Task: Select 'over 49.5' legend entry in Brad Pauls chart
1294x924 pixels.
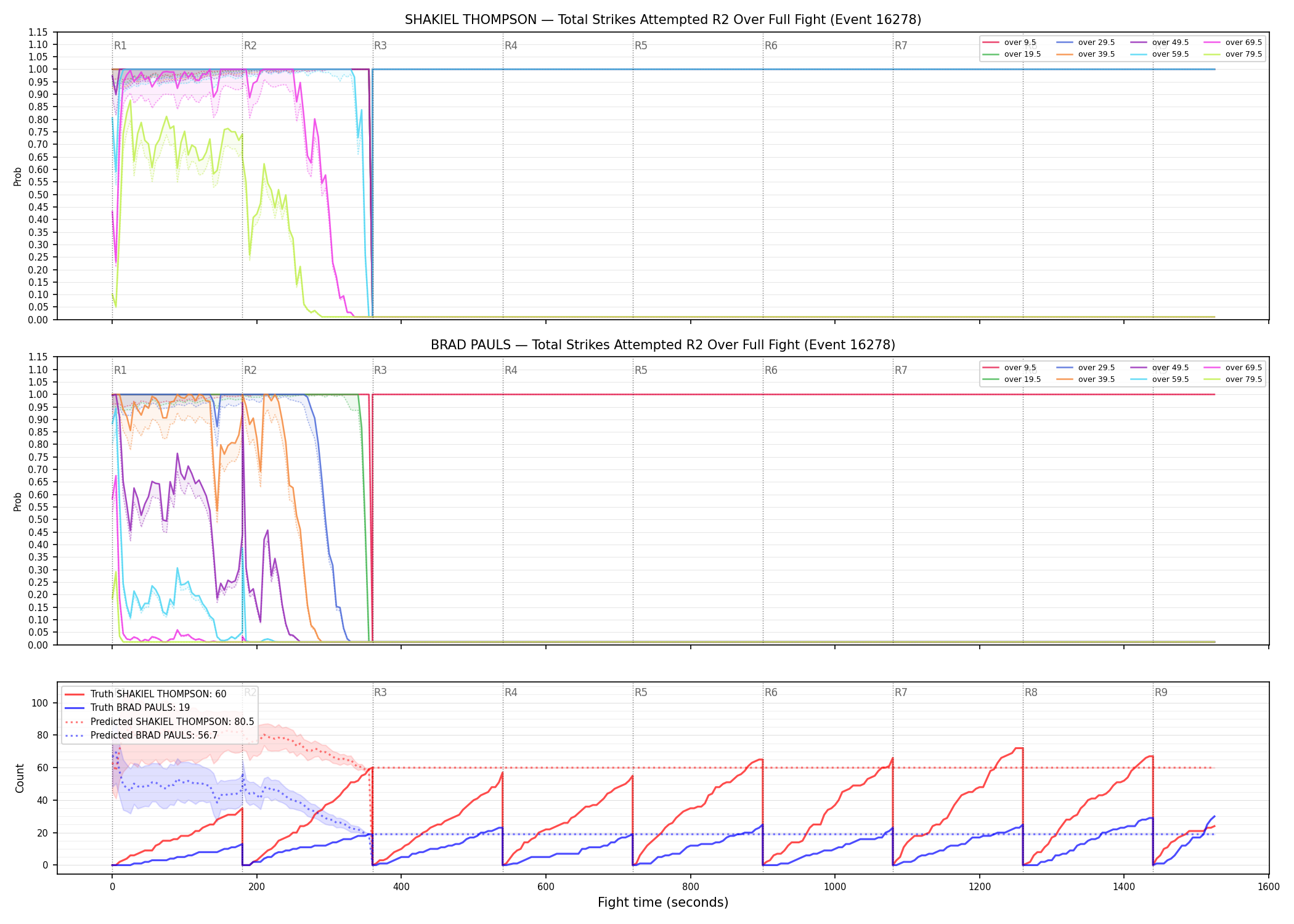Action: (1159, 368)
